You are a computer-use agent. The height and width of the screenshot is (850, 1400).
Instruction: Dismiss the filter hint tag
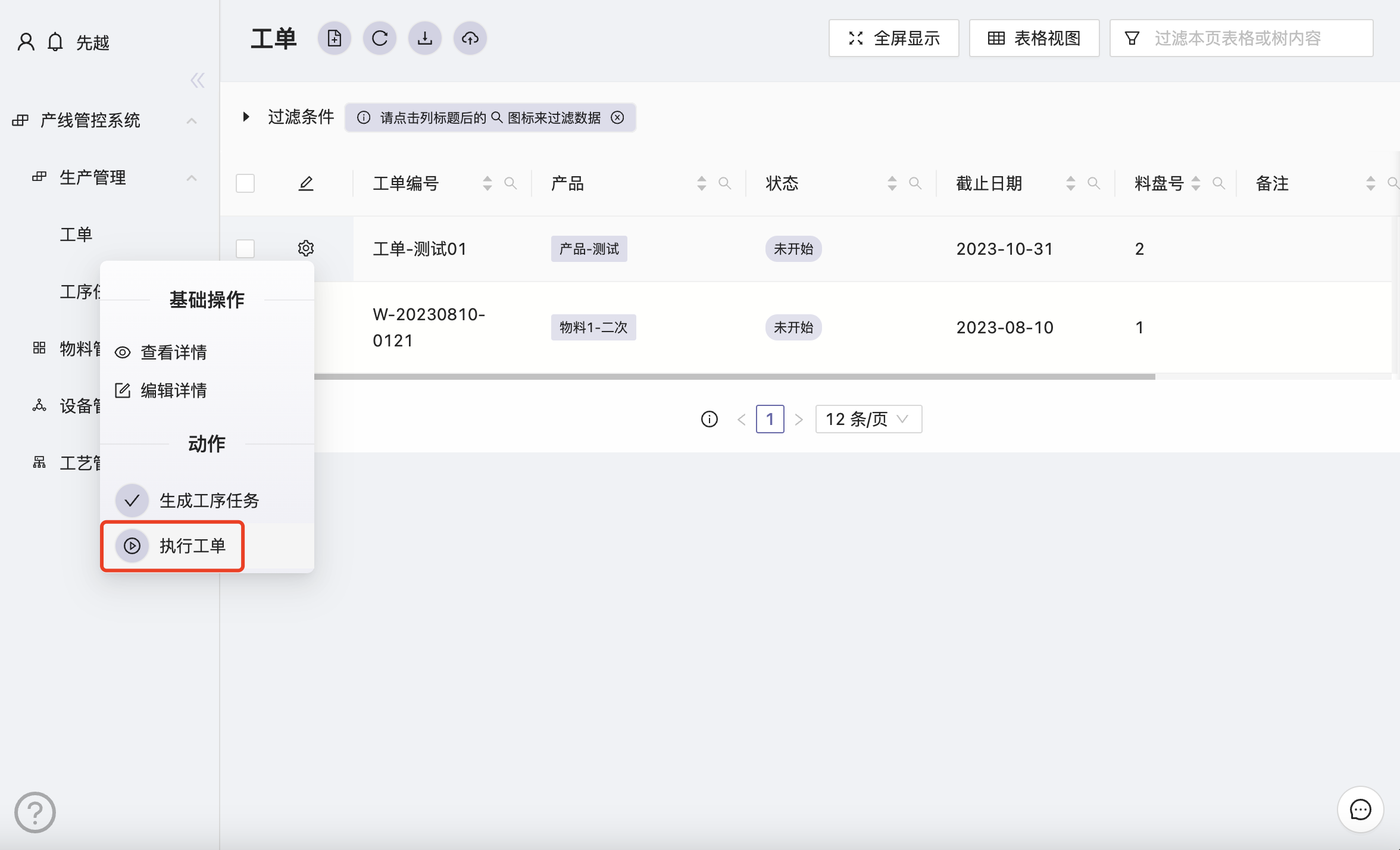click(x=618, y=117)
